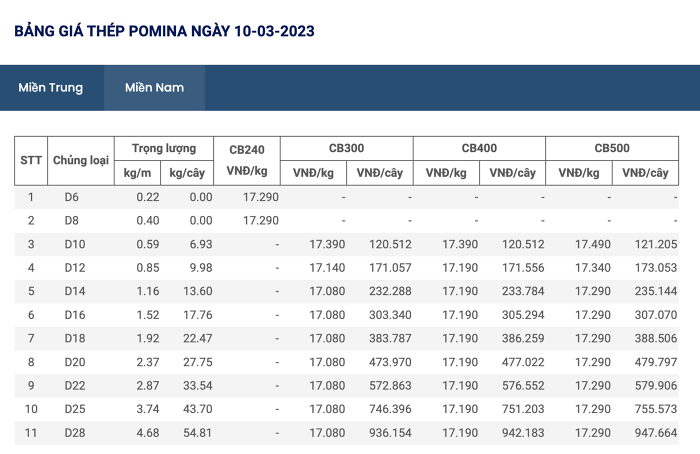The width and height of the screenshot is (700, 454).
Task: Click the 755.573 value in D25 row
Action: tap(656, 409)
